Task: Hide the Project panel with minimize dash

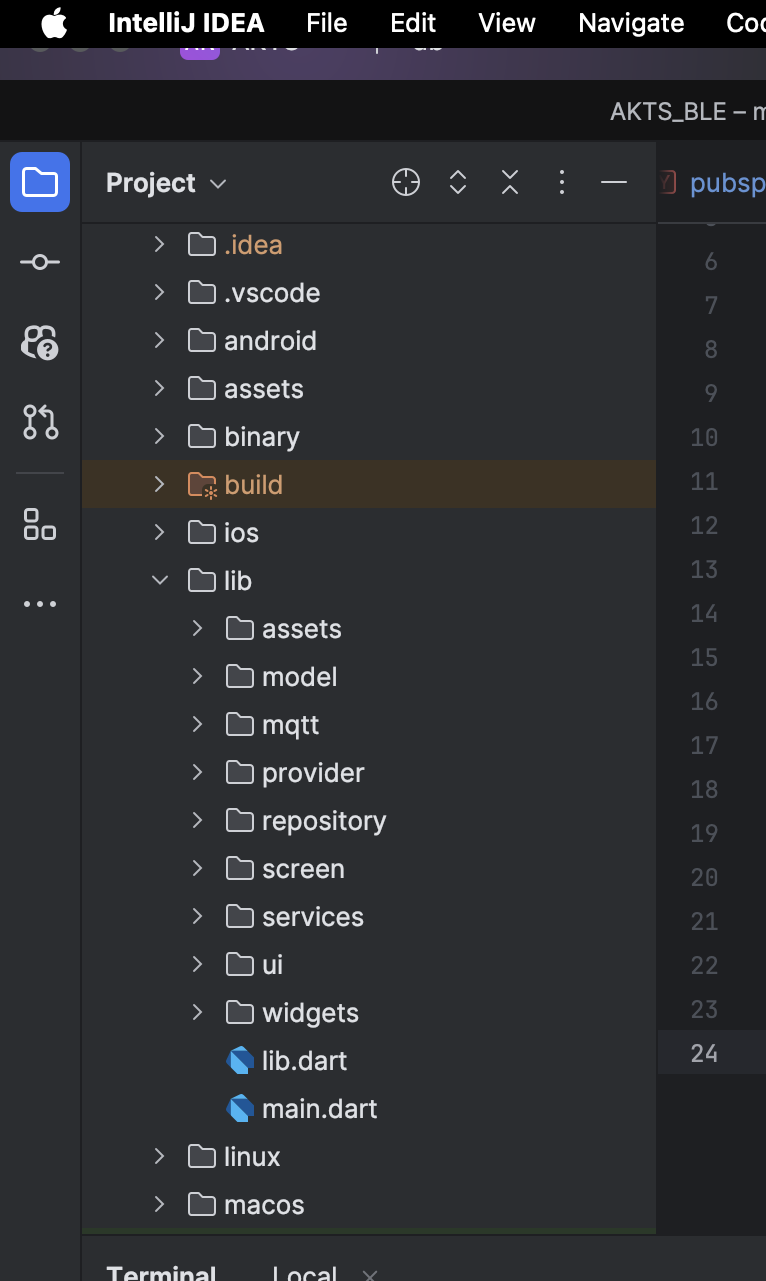Action: 613,182
